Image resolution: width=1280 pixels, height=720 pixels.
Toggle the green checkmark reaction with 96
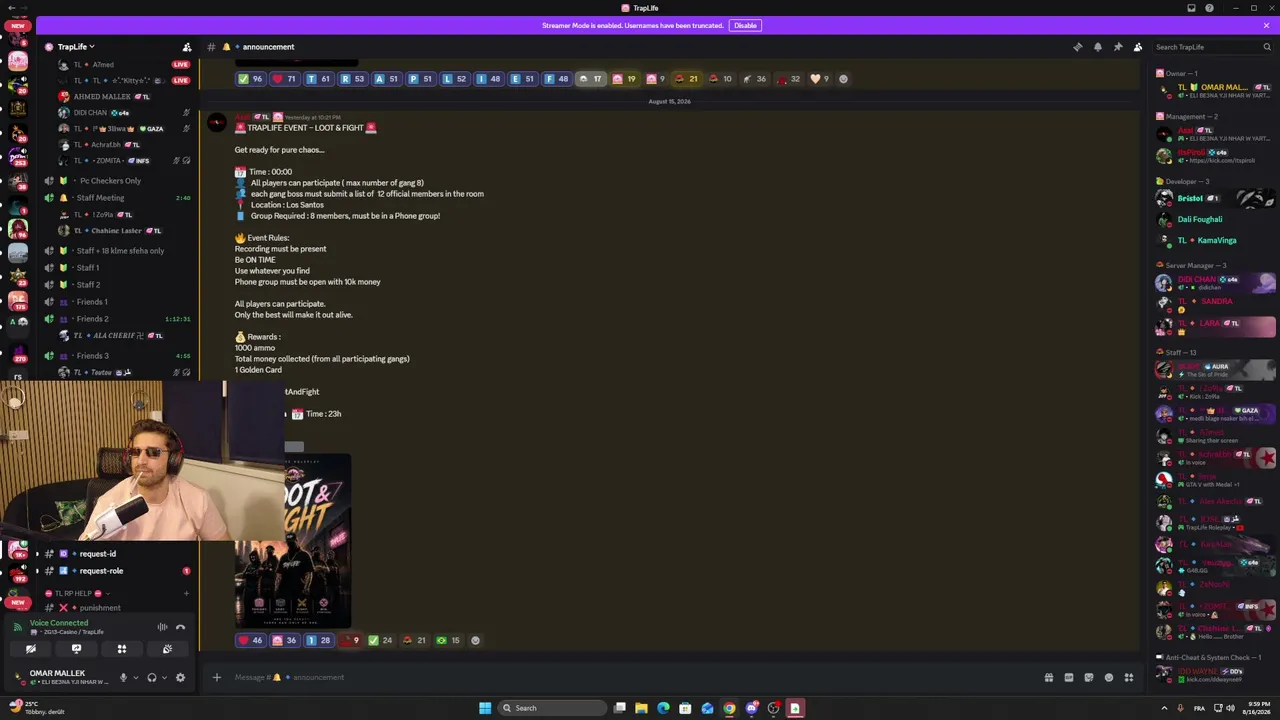[x=250, y=79]
